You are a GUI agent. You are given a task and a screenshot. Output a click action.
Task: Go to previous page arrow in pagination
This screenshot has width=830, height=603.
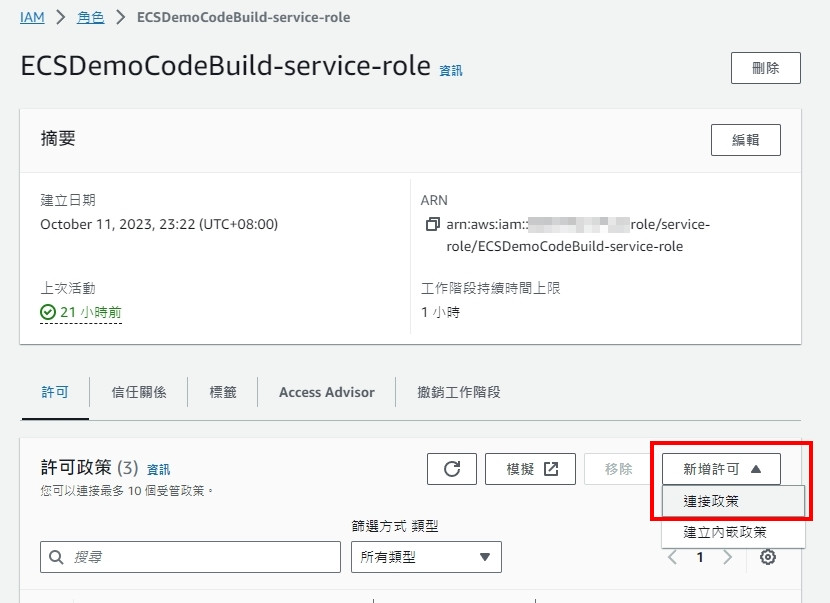pyautogui.click(x=672, y=557)
